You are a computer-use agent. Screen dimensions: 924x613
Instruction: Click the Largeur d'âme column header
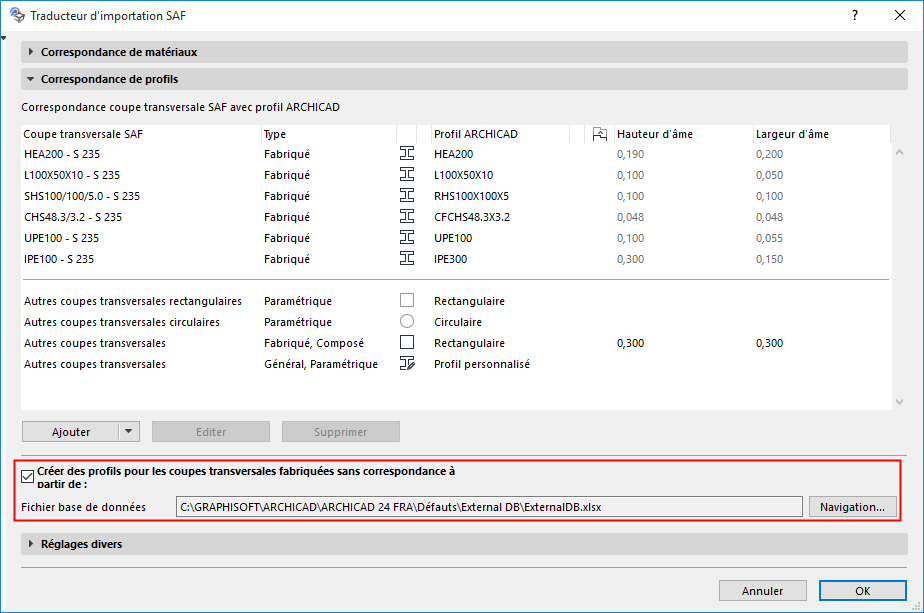(x=822, y=134)
